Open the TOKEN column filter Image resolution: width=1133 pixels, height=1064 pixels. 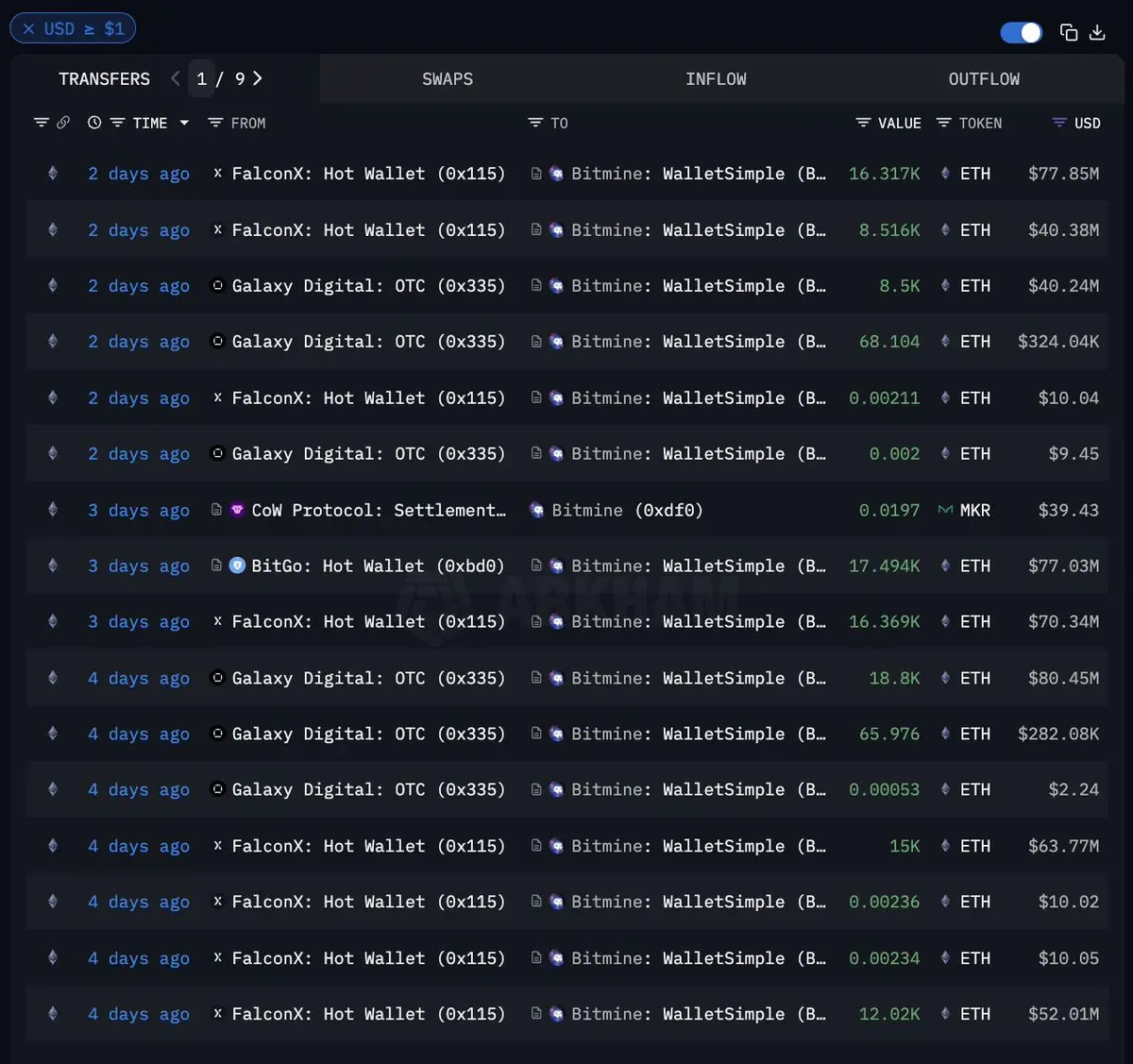[943, 123]
